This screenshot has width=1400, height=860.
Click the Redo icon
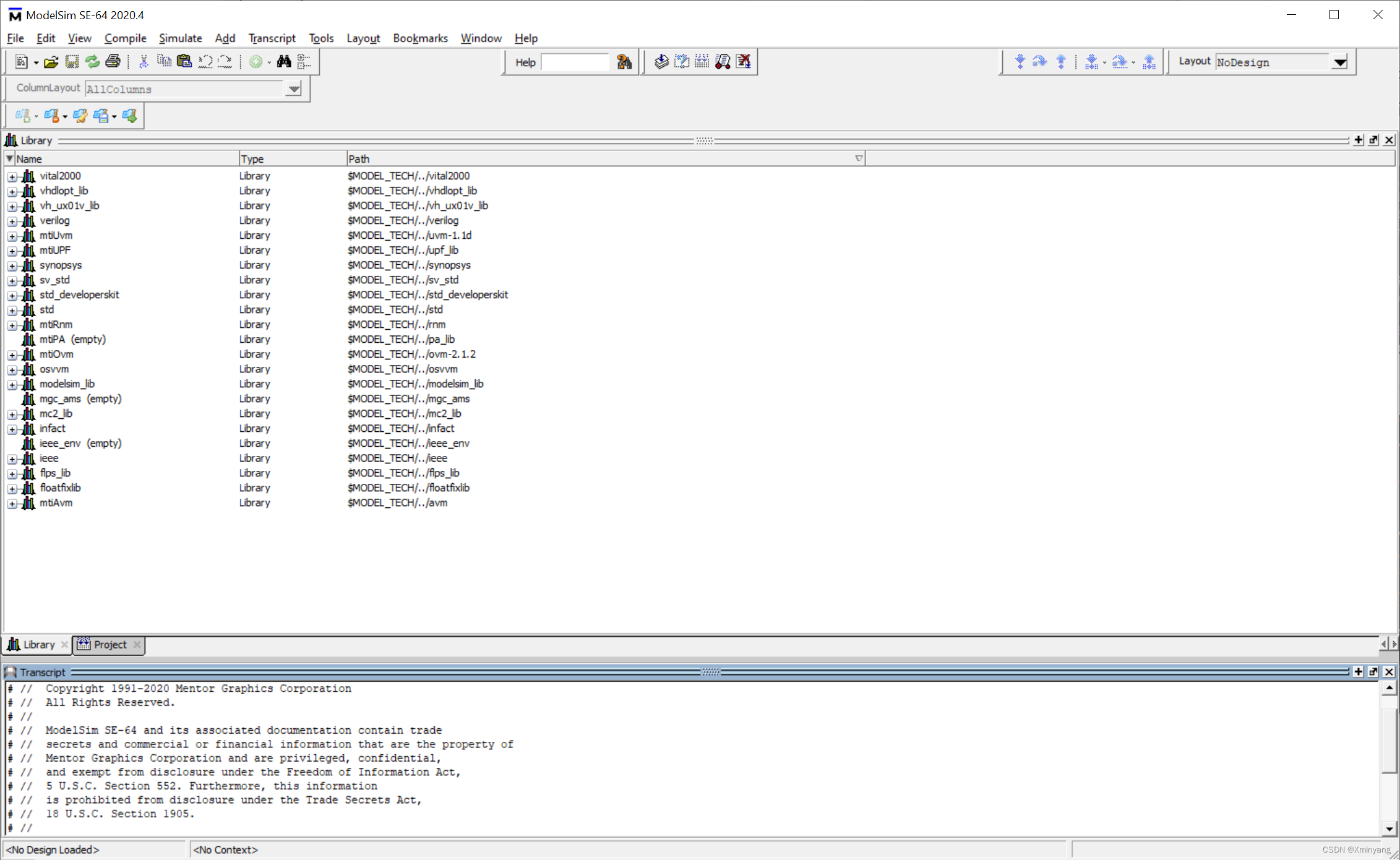225,62
